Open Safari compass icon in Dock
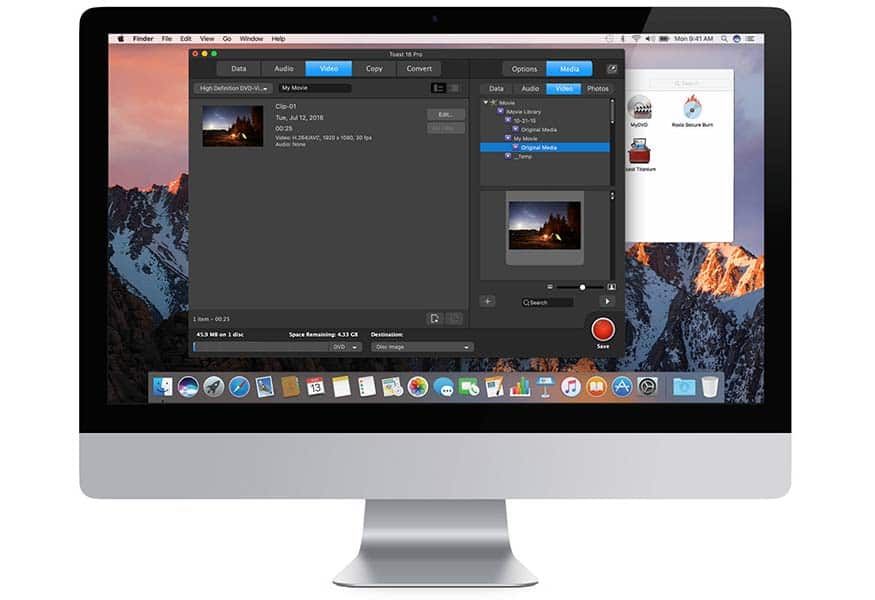This screenshot has height=600, width=875. [x=239, y=386]
